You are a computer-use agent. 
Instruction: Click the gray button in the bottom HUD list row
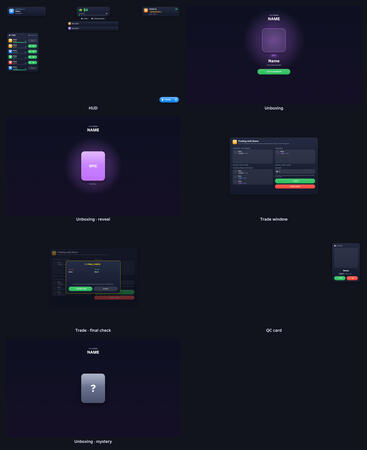pos(33,68)
